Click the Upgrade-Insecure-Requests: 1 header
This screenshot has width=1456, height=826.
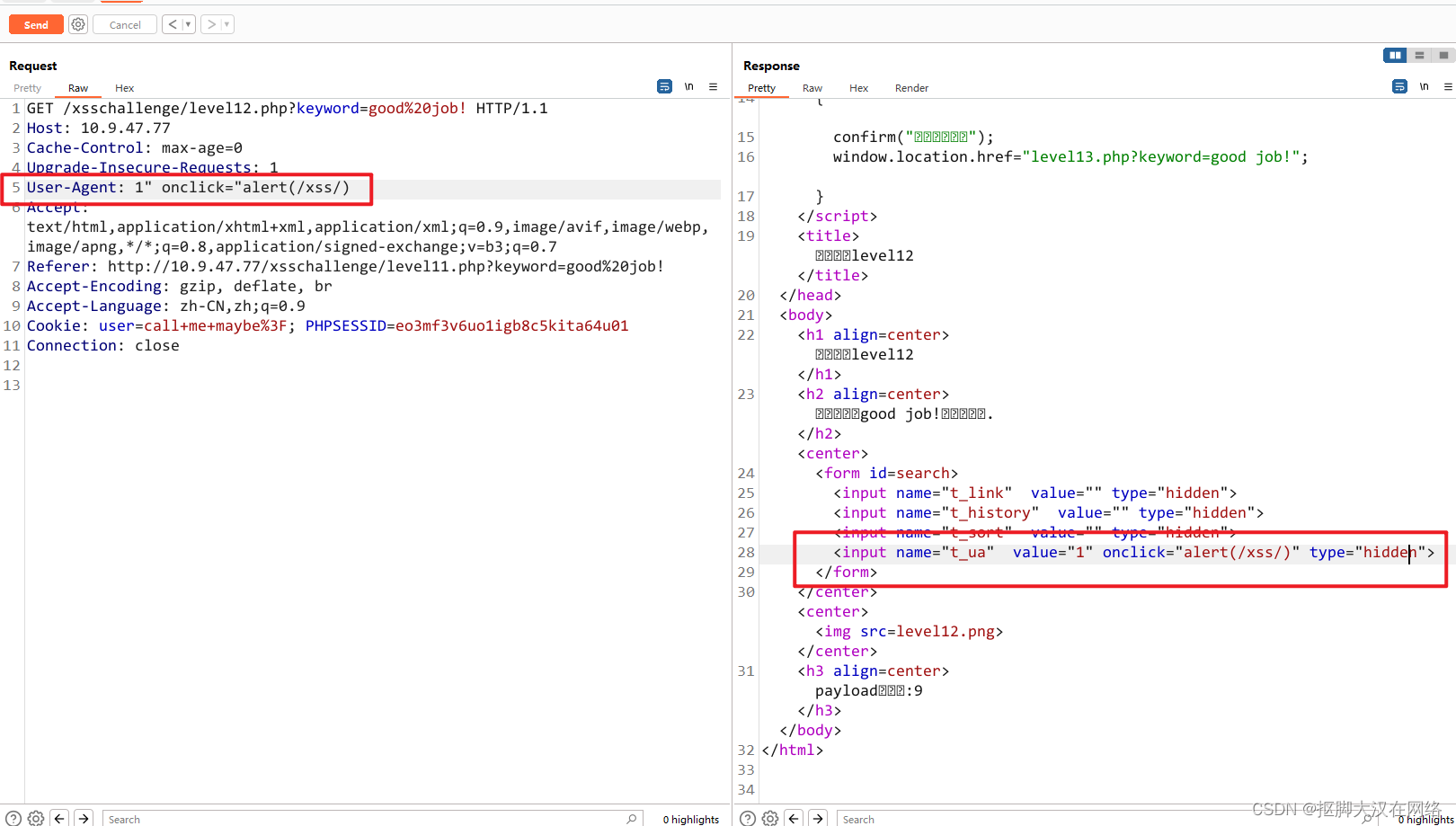point(153,167)
